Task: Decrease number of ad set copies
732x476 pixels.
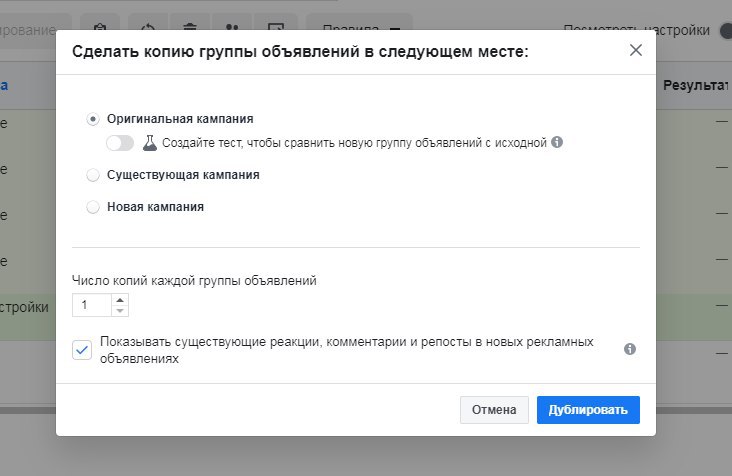Action: point(120,311)
